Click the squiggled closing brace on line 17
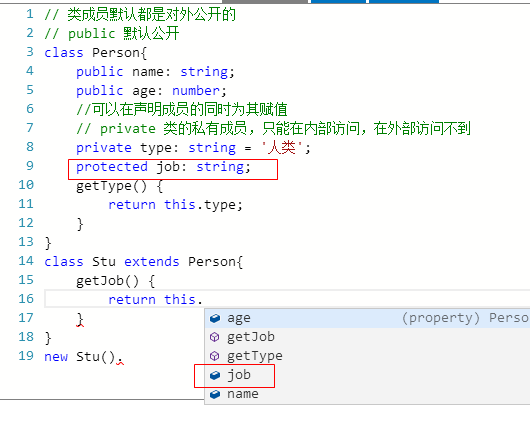This screenshot has height=433, width=530. coord(80,320)
